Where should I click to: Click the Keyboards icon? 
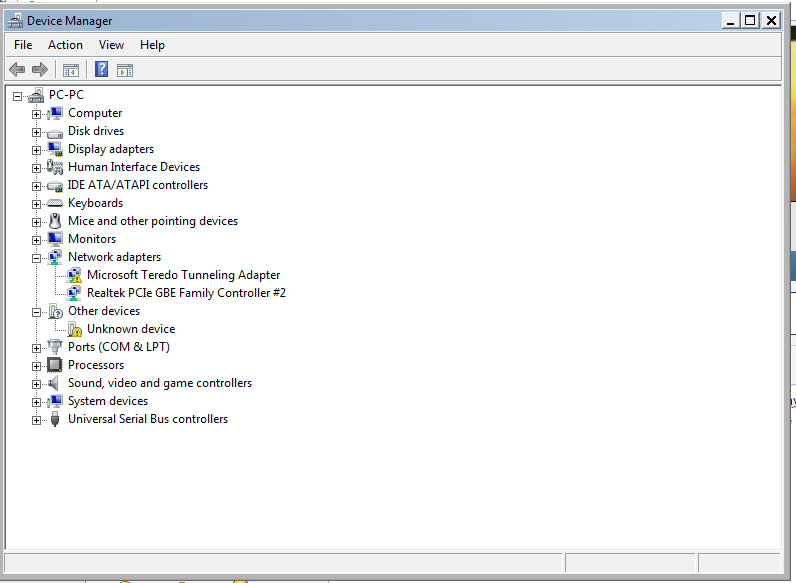pos(55,203)
